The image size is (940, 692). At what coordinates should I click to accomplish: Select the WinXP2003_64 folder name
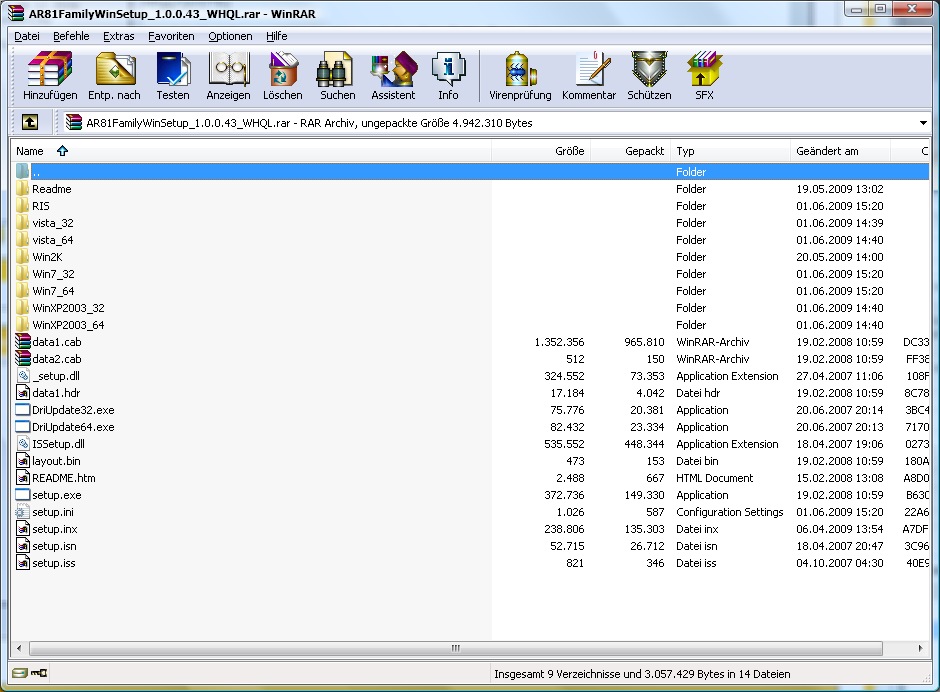(x=68, y=325)
